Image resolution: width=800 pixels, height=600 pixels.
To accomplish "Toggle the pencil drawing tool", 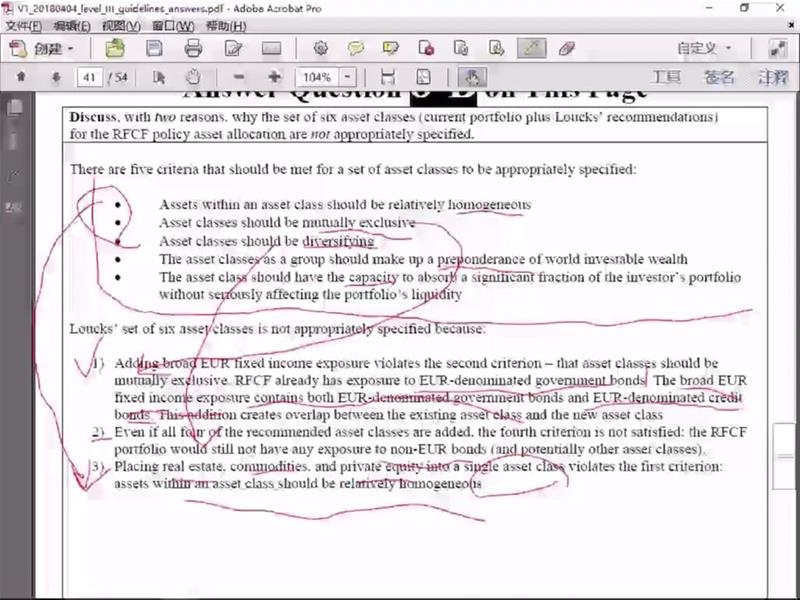I will coord(532,48).
